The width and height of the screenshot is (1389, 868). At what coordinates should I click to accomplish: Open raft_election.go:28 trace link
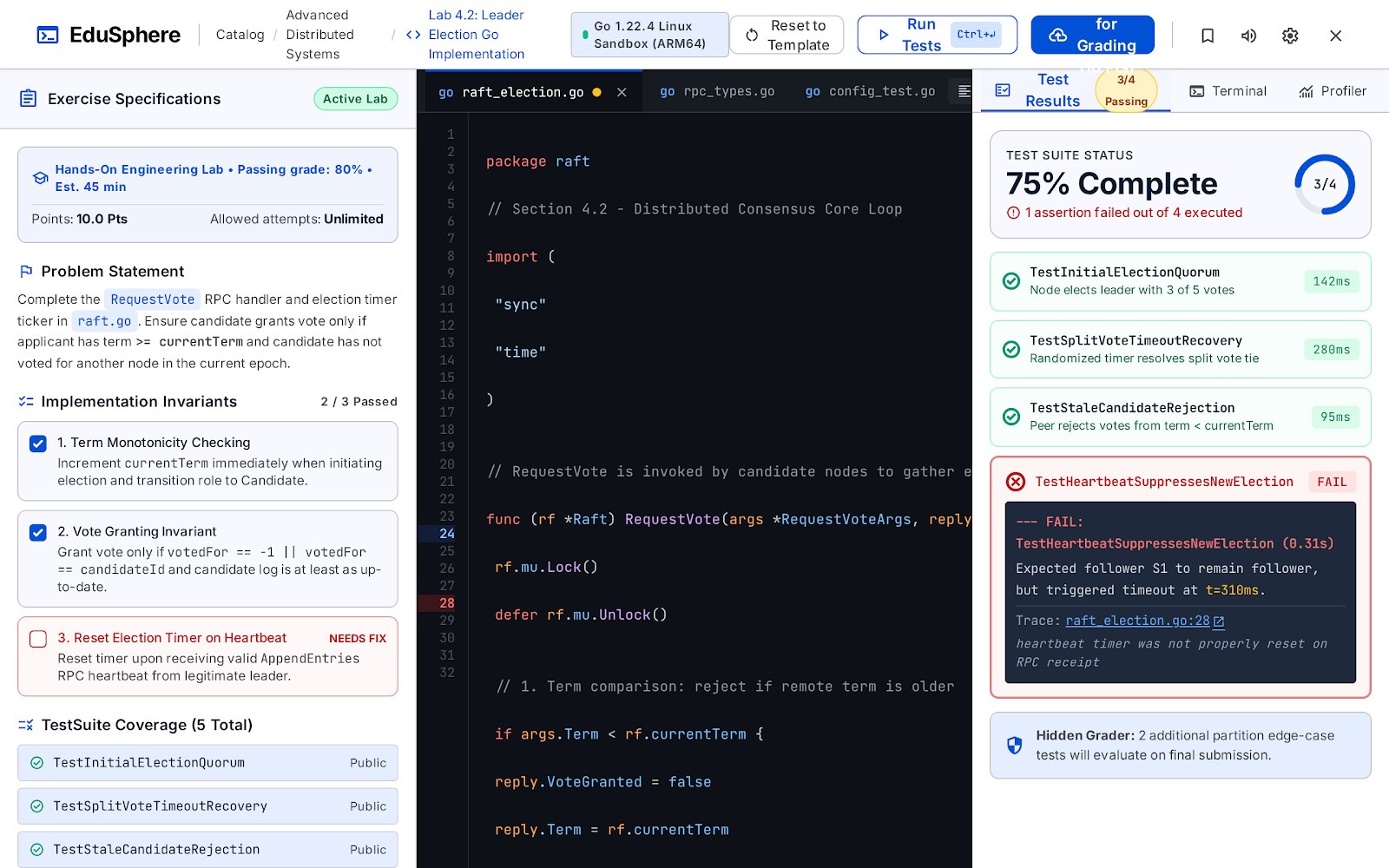tap(1137, 621)
